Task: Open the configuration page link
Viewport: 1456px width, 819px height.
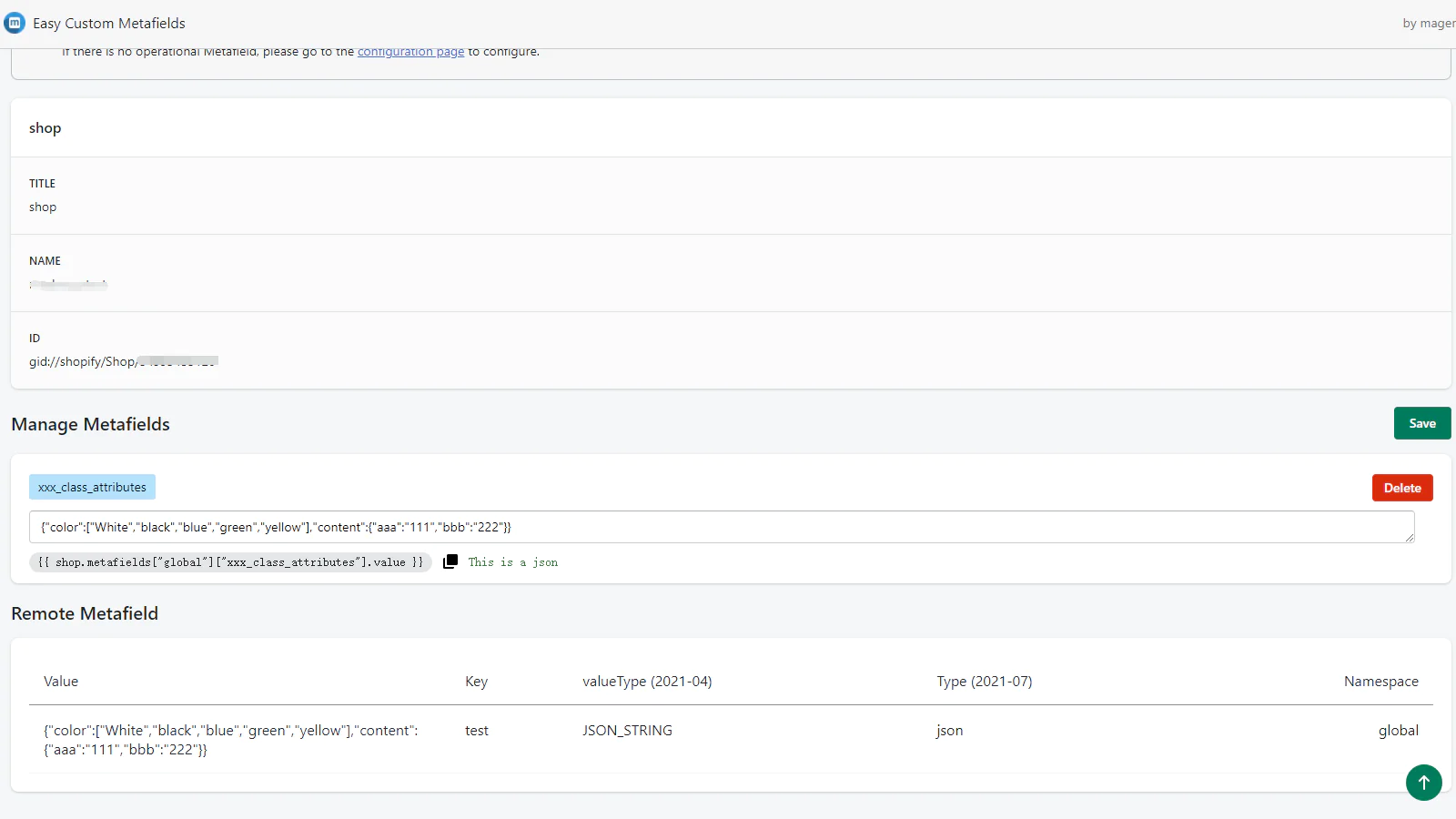Action: [x=410, y=52]
